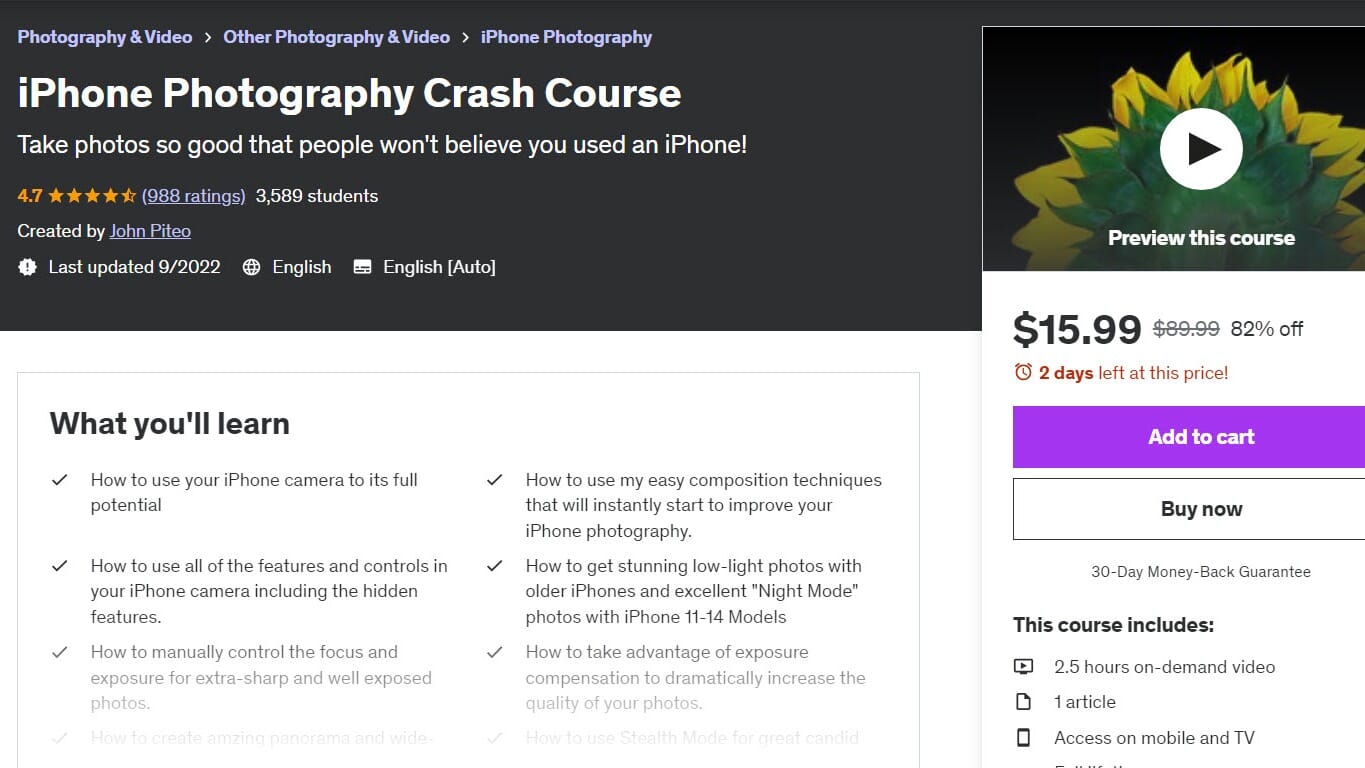Open Other Photography & Video breadcrumb

[337, 36]
